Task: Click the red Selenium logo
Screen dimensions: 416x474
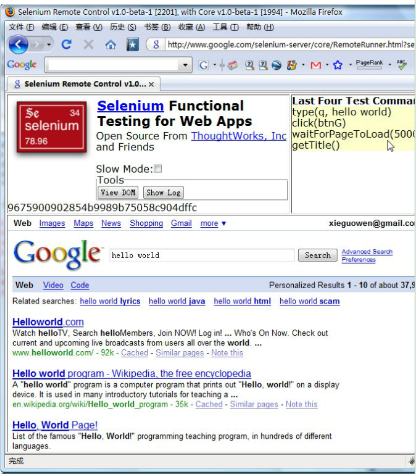Action: point(52,127)
